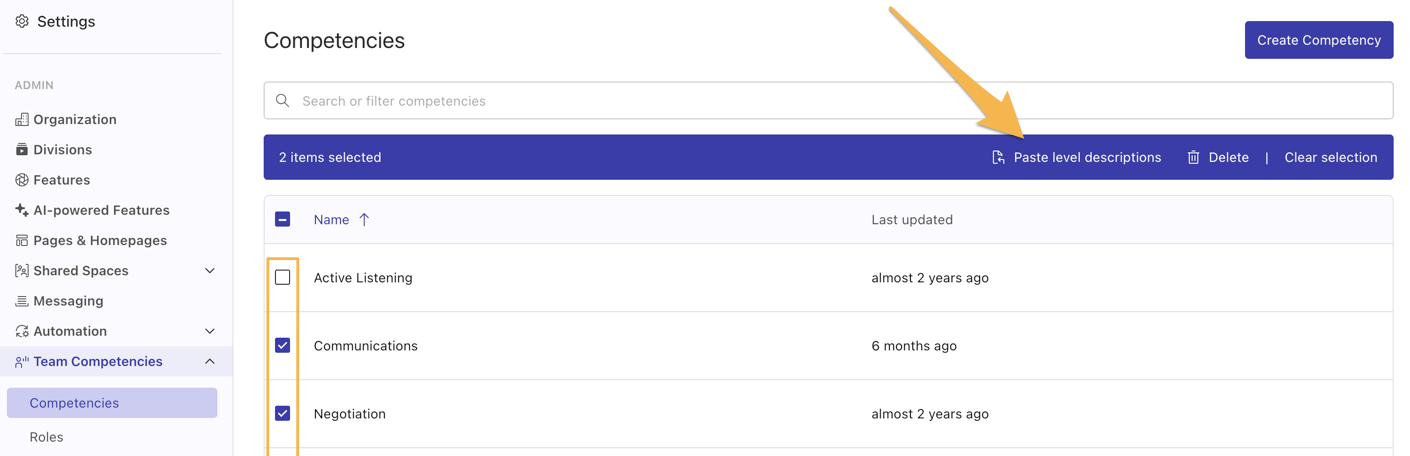Click the Settings gear icon
The image size is (1410, 456).
[22, 21]
